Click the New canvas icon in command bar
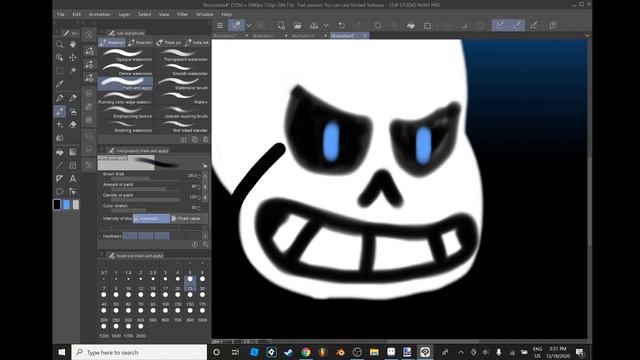The width and height of the screenshot is (640, 360). (281, 25)
